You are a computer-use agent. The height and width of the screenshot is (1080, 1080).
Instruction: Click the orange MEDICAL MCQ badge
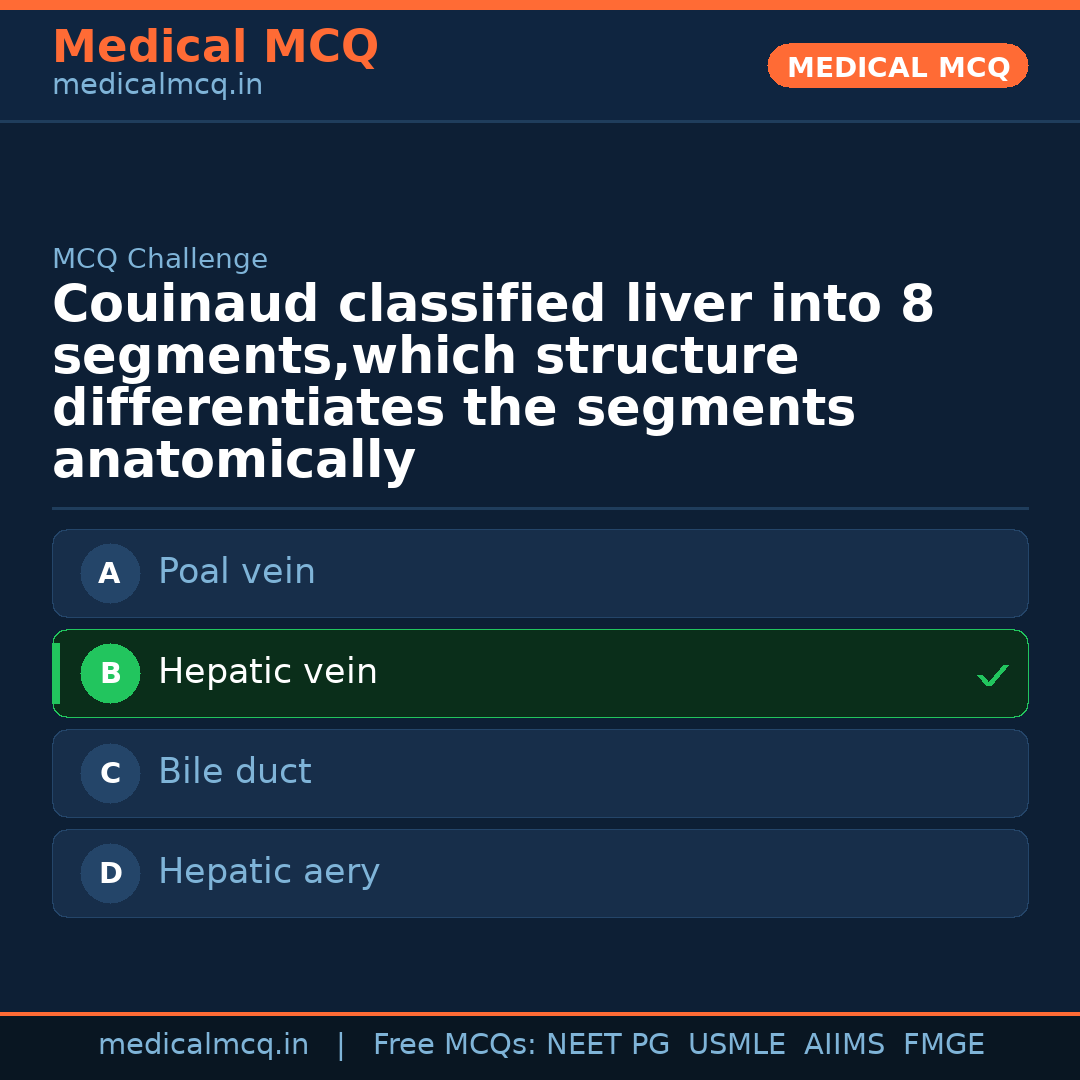point(897,67)
